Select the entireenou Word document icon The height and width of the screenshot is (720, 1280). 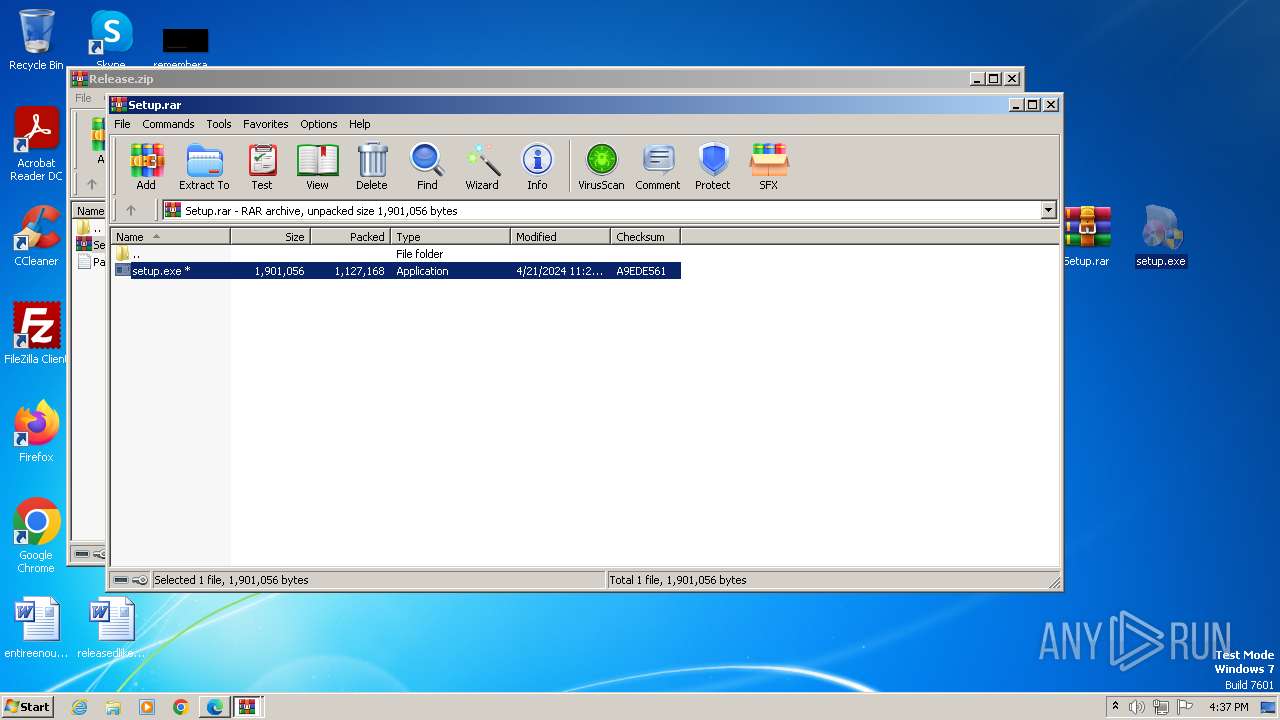(x=36, y=628)
